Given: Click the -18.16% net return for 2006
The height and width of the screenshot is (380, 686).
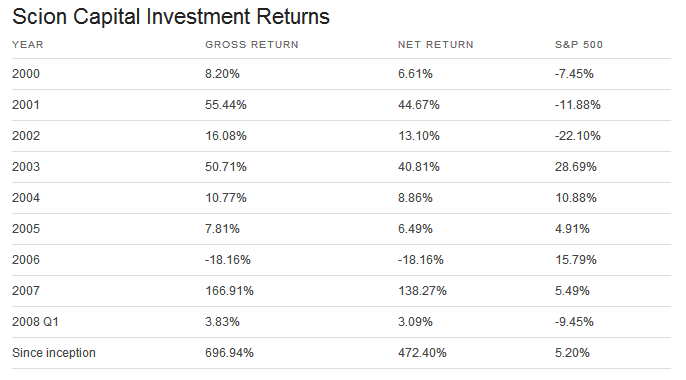Looking at the screenshot, I should pos(420,260).
